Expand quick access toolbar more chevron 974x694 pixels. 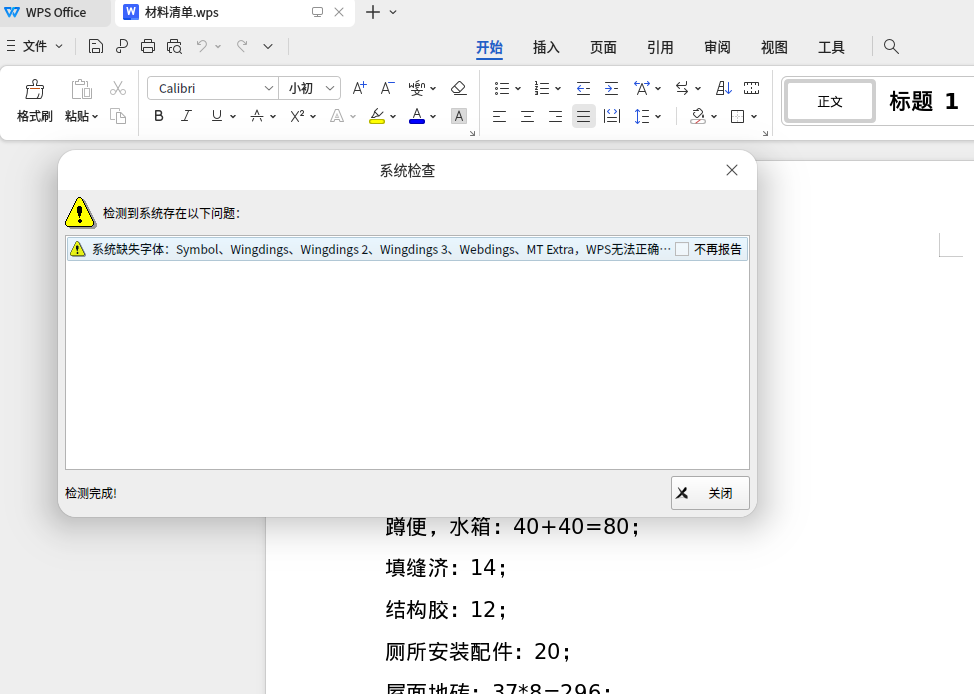coord(268,47)
